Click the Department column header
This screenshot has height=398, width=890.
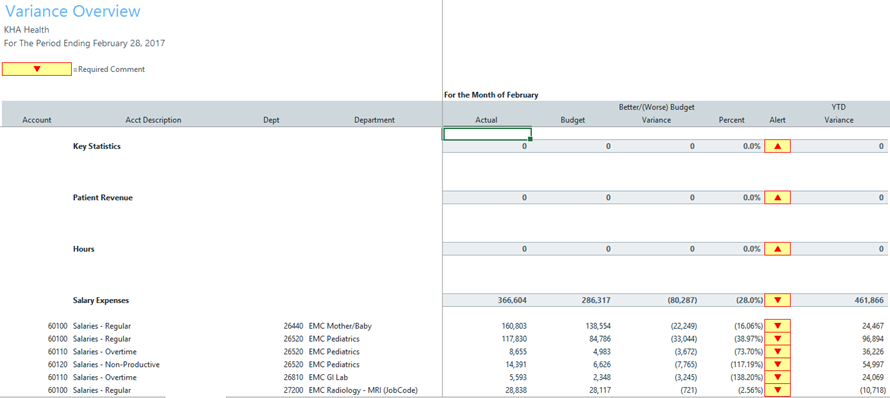point(374,120)
